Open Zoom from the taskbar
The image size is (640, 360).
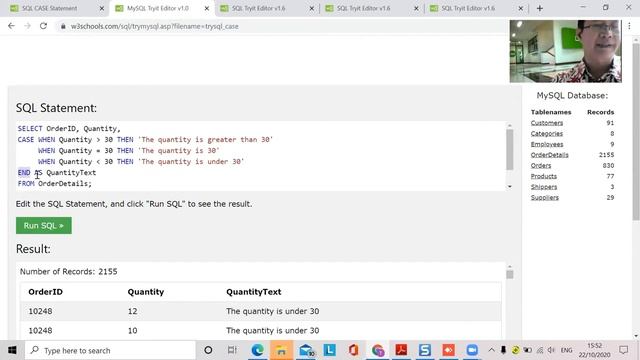pyautogui.click(x=472, y=350)
